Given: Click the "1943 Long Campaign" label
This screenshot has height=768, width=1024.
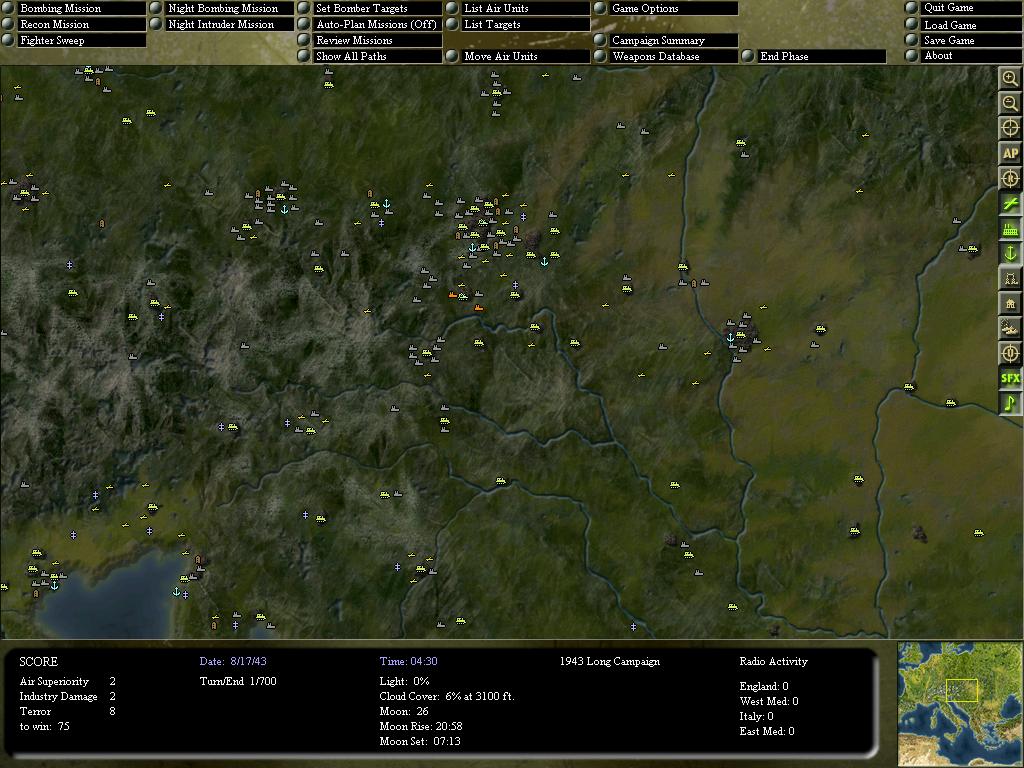Looking at the screenshot, I should 609,662.
